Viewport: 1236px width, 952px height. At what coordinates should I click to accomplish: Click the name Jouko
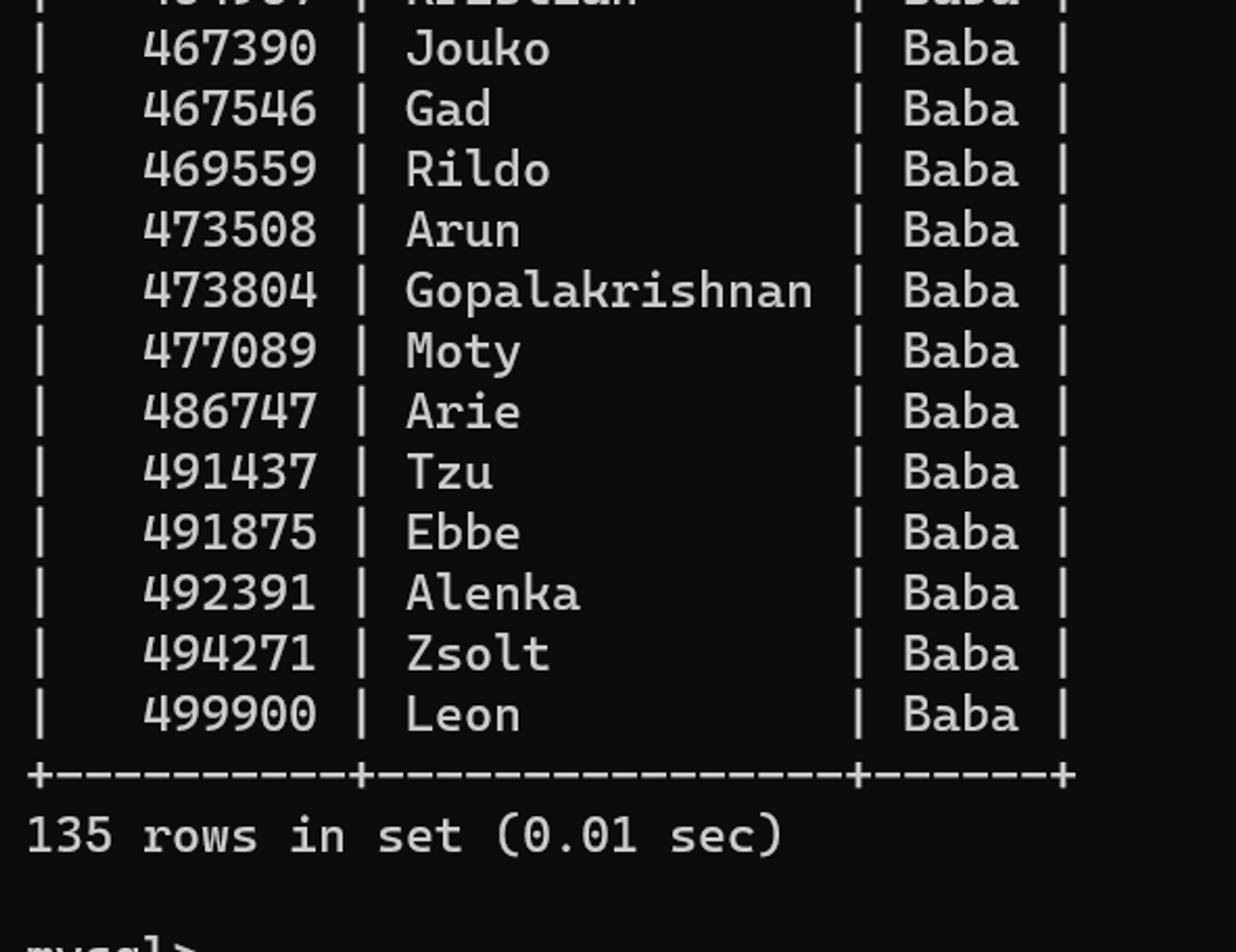click(x=478, y=49)
